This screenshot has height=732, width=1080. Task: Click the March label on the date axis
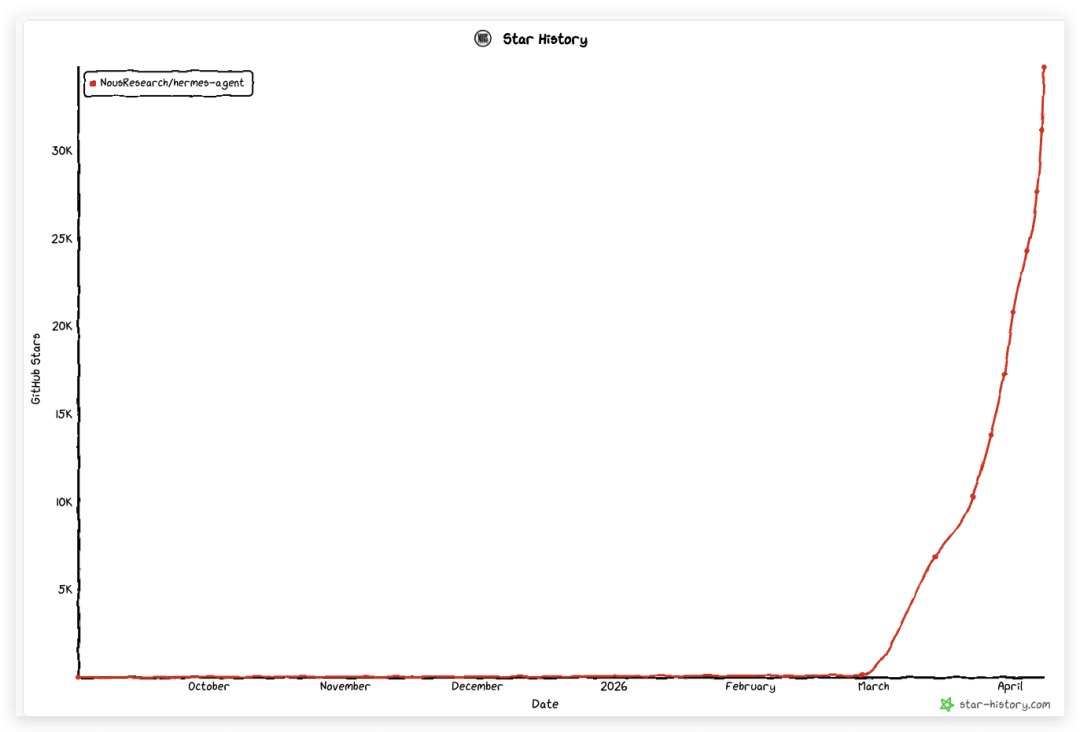[873, 687]
